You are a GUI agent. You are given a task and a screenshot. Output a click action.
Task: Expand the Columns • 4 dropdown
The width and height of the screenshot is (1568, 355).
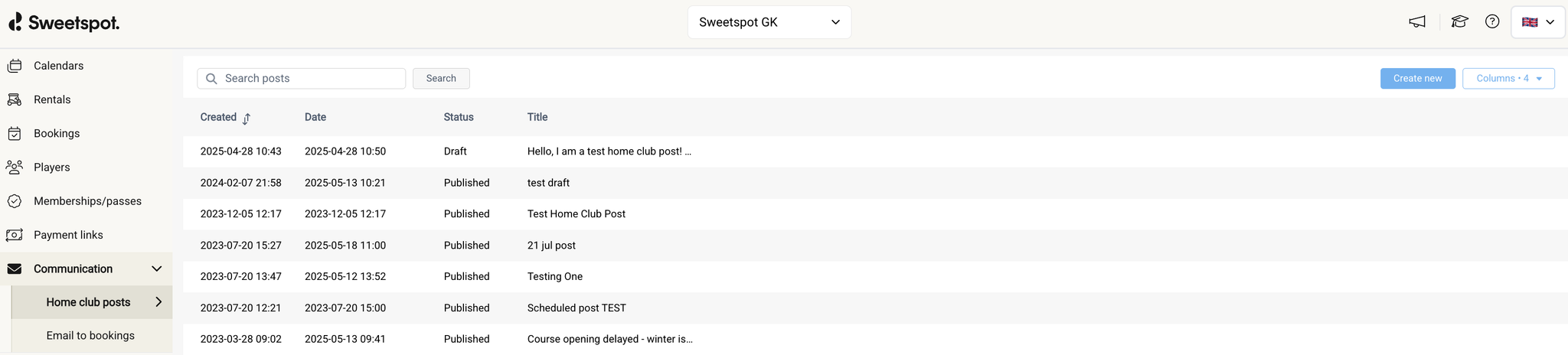coord(1508,79)
